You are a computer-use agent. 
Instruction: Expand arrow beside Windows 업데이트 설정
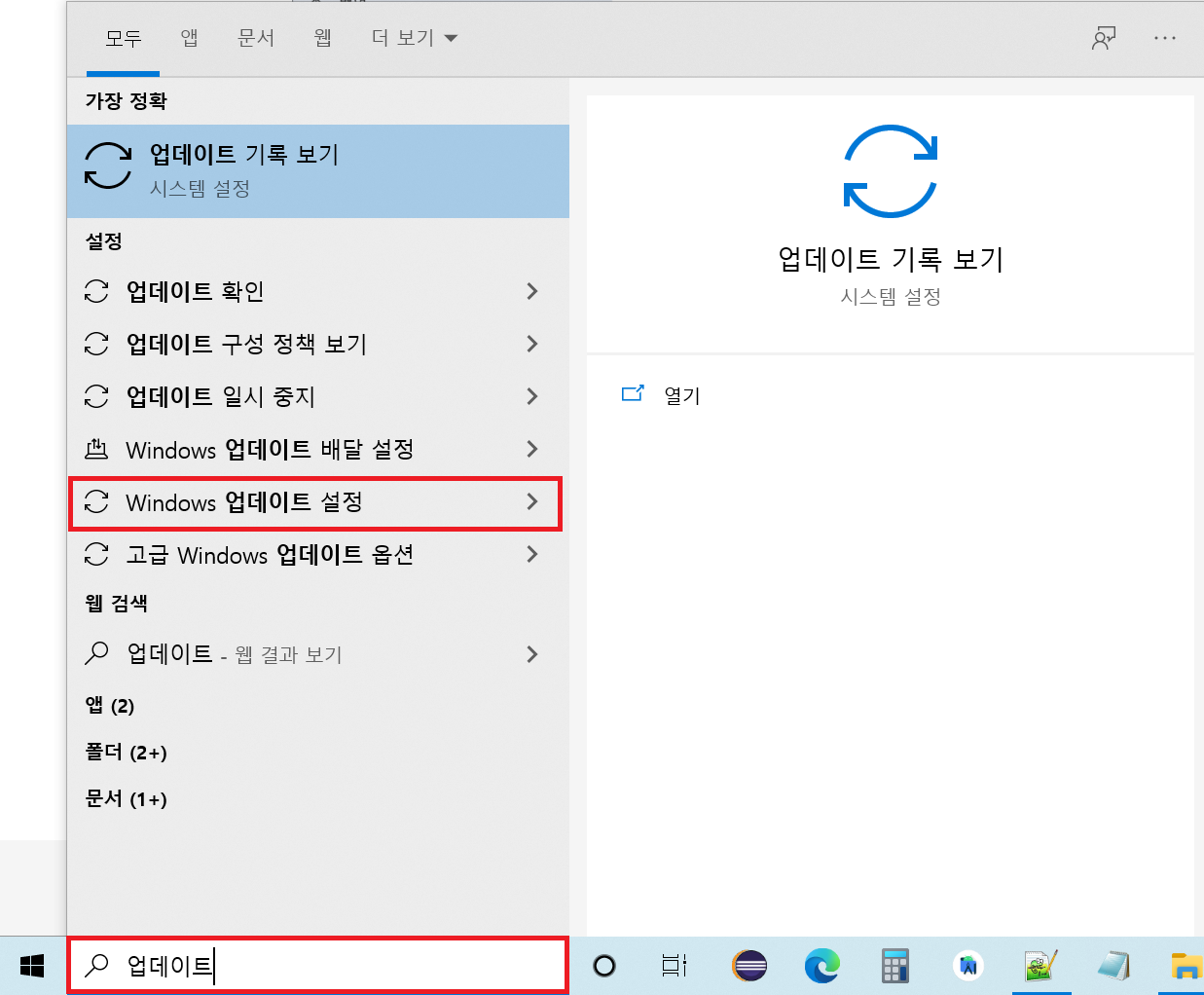531,501
